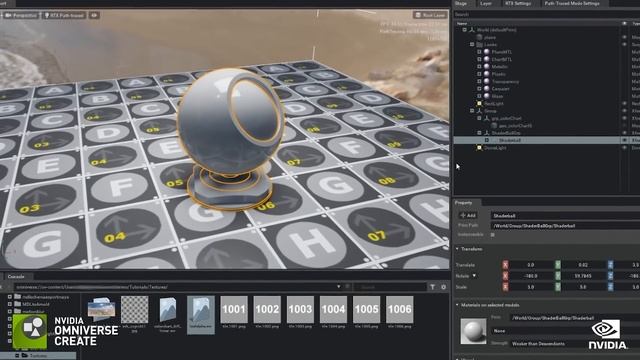Image resolution: width=640 pixels, height=360 pixels.
Task: Click the Glass material sphere icon
Action: [x=487, y=96]
